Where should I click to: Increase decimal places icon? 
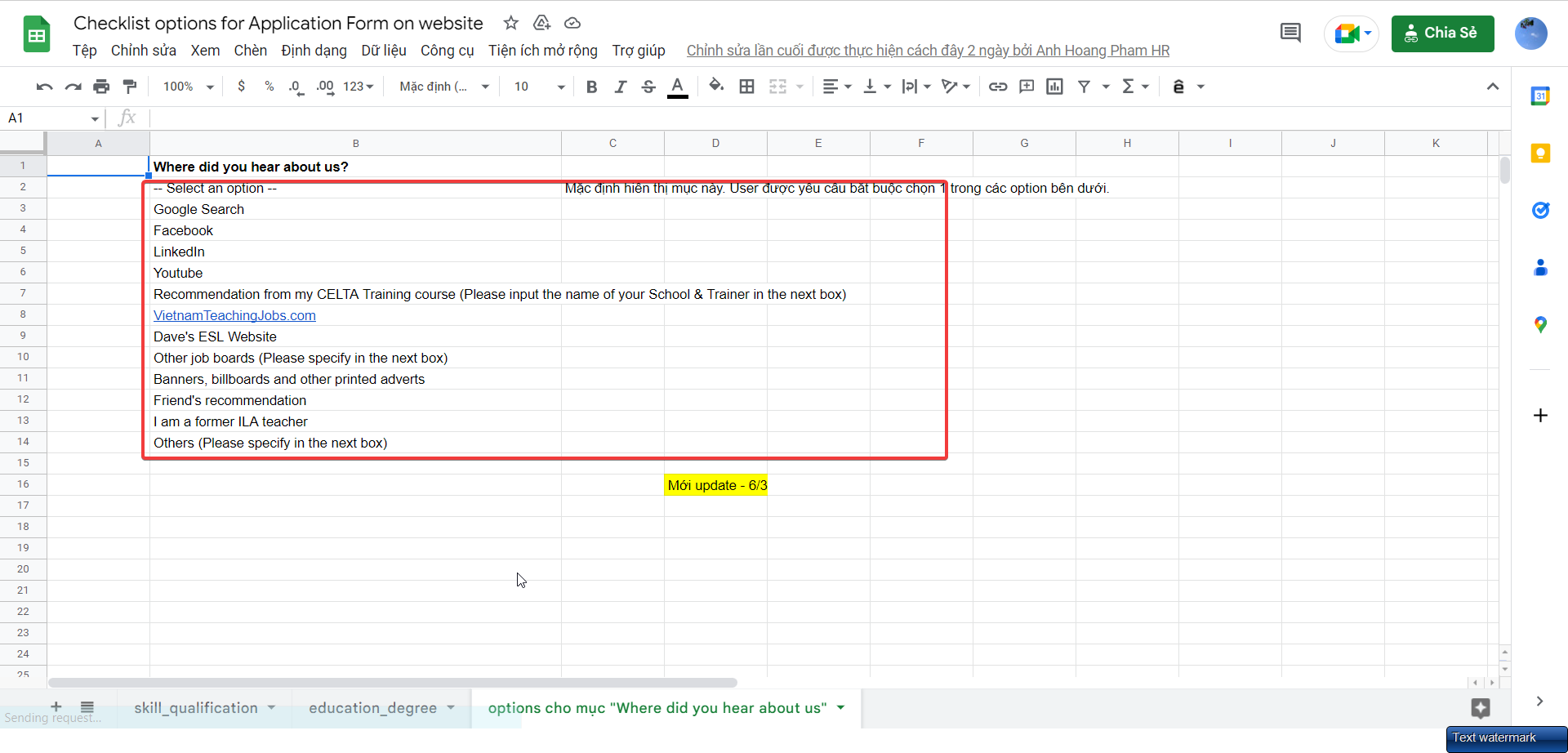click(x=325, y=87)
